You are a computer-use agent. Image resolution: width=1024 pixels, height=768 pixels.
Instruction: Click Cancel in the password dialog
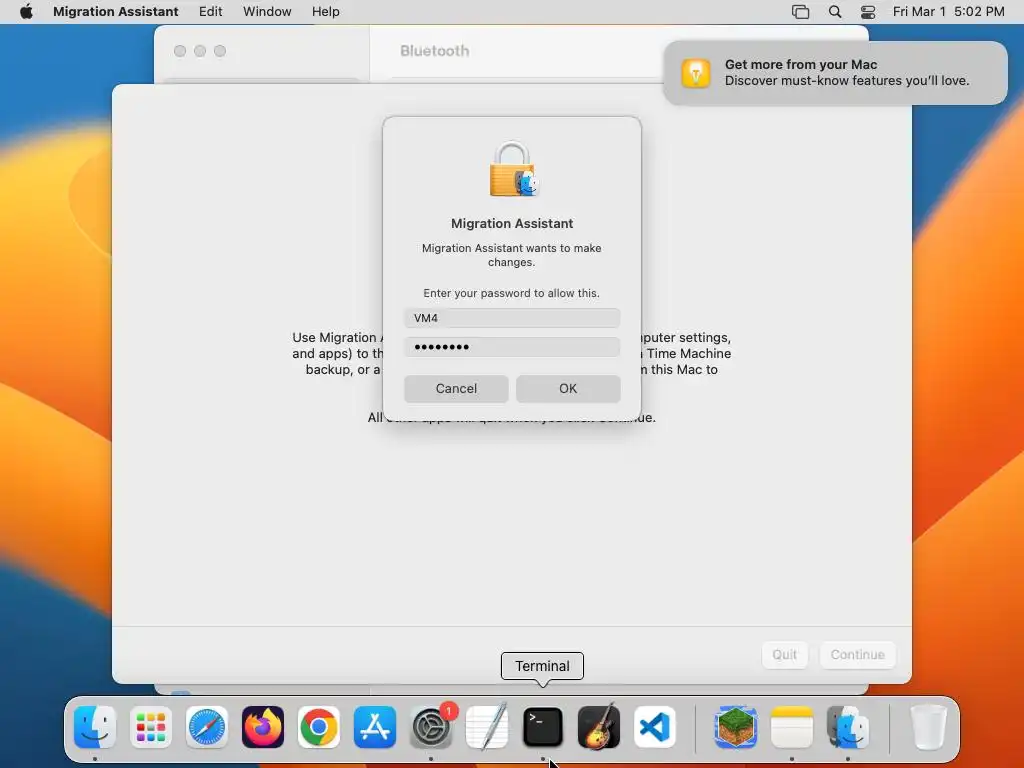456,389
